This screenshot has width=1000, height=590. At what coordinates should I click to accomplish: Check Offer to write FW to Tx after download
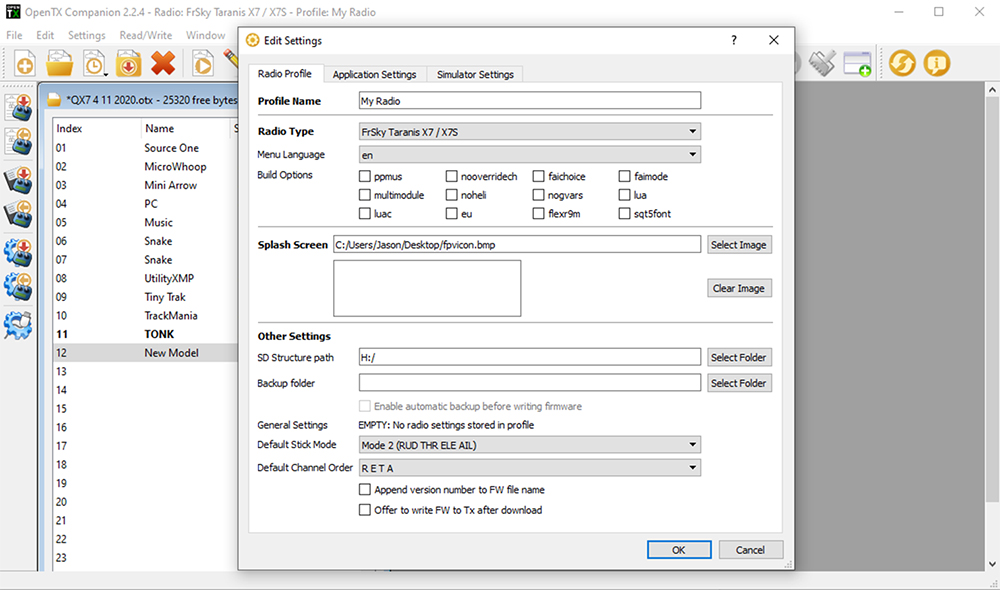[365, 510]
